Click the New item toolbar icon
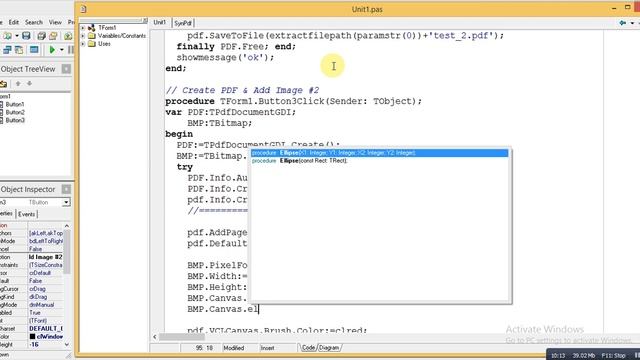 pos(8,36)
